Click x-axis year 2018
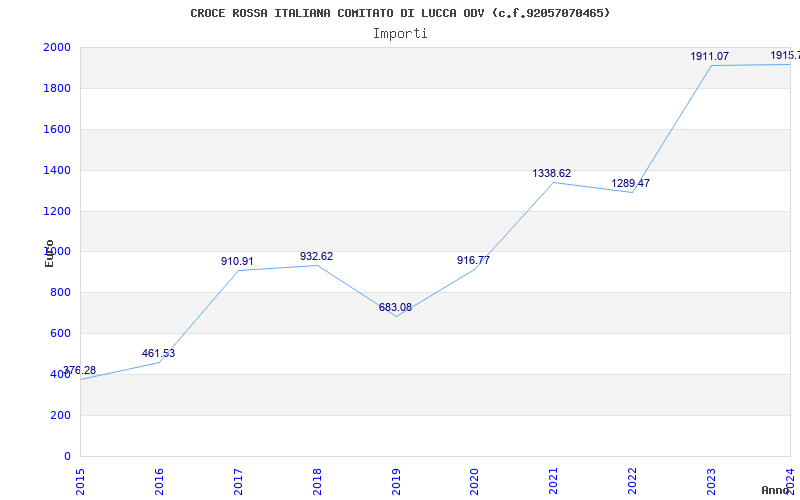Viewport: 800px width, 500px height. [317, 482]
